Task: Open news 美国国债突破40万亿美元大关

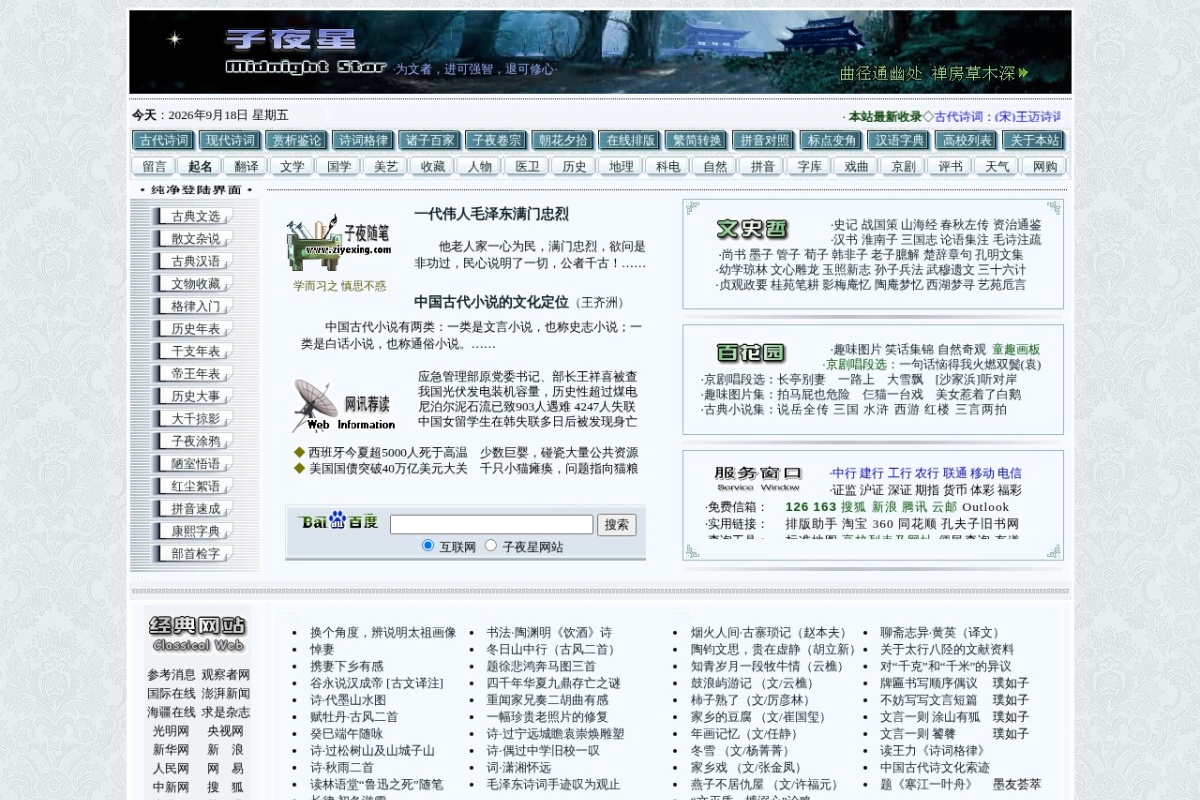Action: (x=387, y=468)
